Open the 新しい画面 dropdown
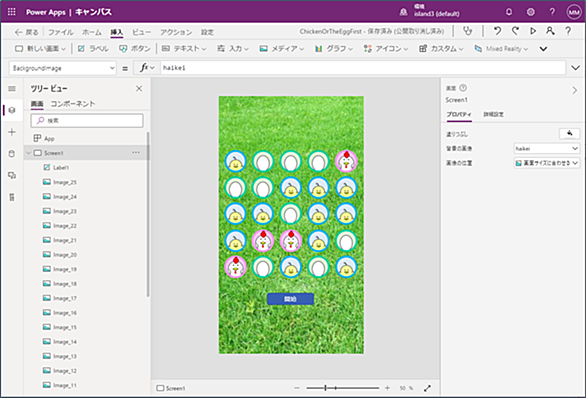Image resolution: width=586 pixels, height=398 pixels. [40, 49]
